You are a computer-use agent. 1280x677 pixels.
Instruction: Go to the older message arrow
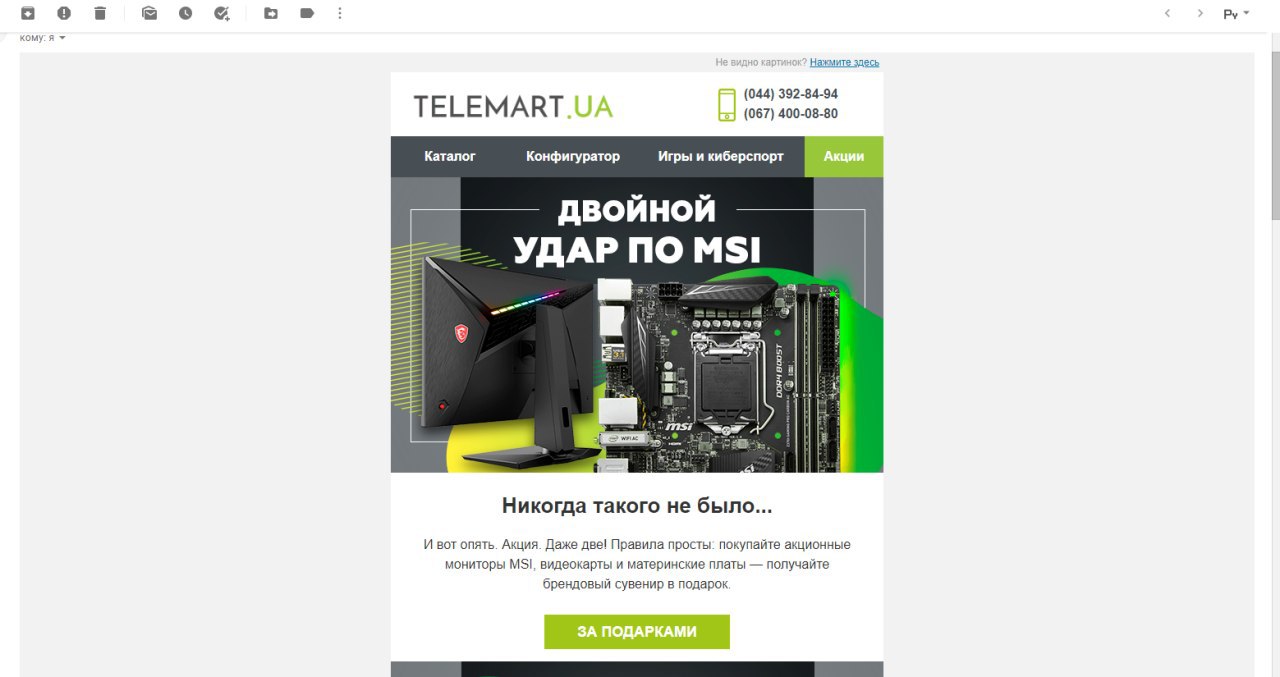click(x=1200, y=13)
